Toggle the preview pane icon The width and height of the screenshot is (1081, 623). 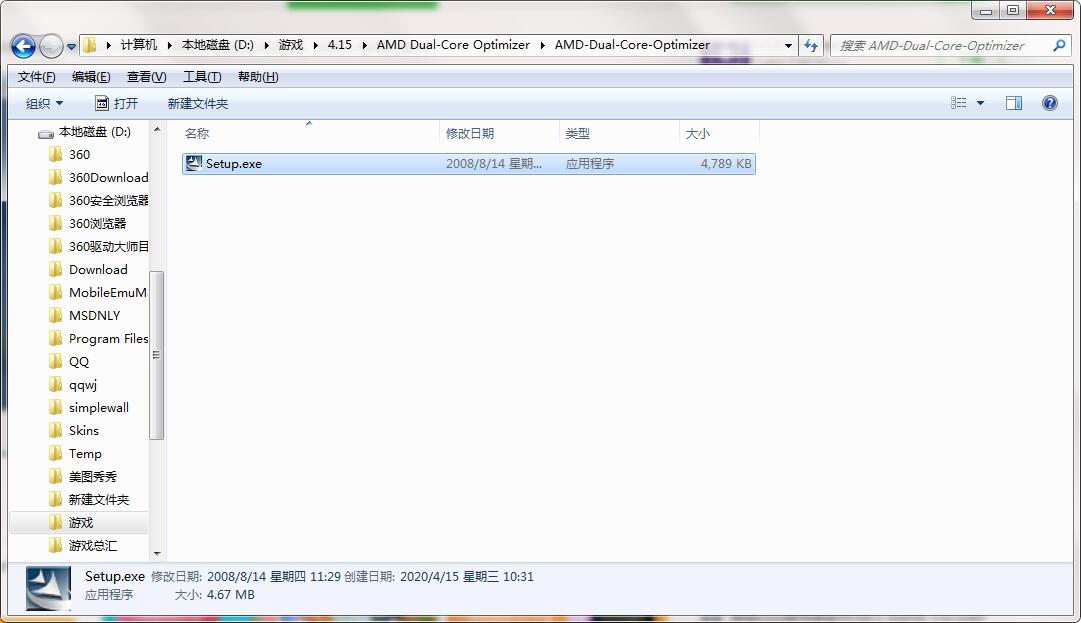(1014, 103)
